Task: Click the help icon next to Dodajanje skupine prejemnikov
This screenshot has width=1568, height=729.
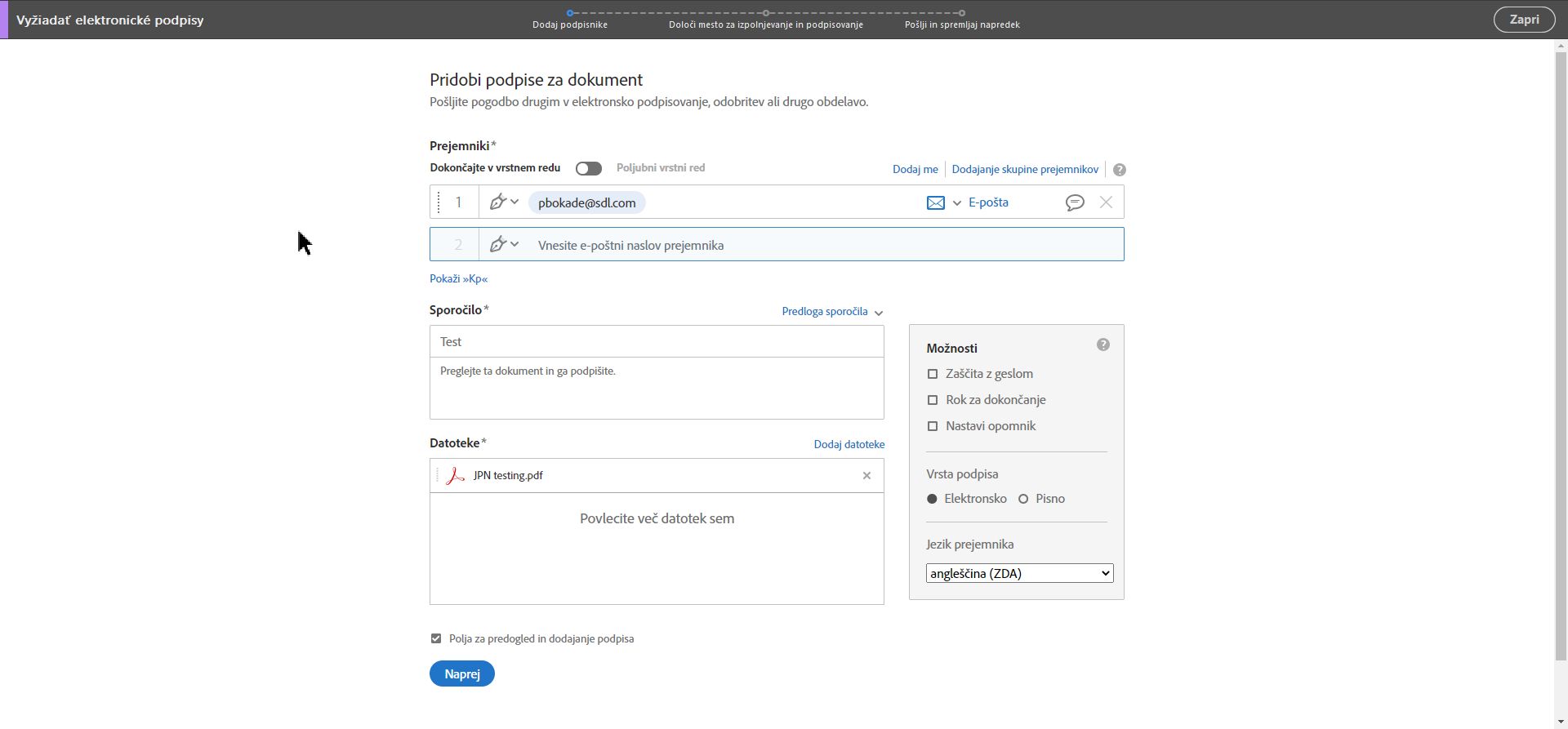Action: click(1120, 170)
